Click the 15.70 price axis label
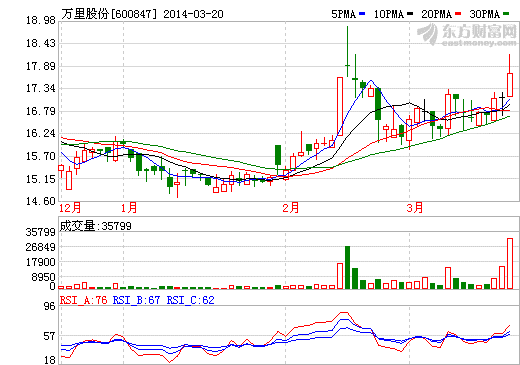This screenshot has height=365, width=520. coord(41,156)
